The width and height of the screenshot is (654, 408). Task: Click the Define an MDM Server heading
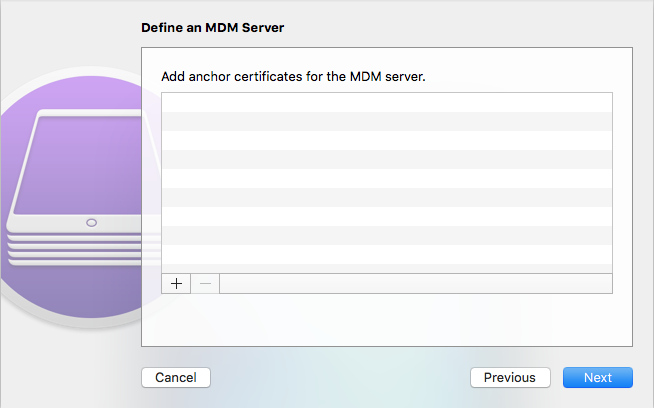pyautogui.click(x=213, y=28)
